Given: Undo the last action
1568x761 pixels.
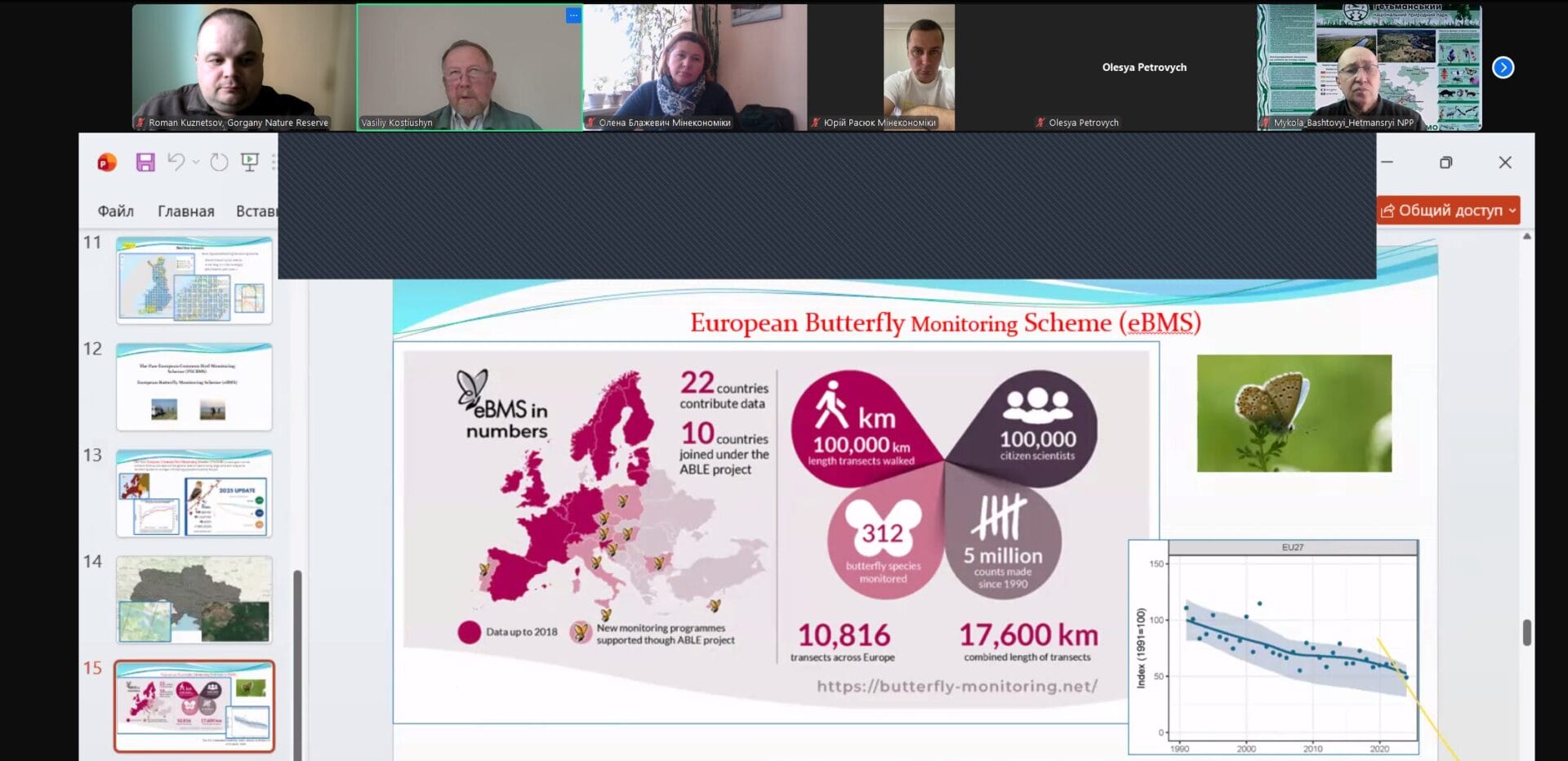Looking at the screenshot, I should [x=176, y=162].
